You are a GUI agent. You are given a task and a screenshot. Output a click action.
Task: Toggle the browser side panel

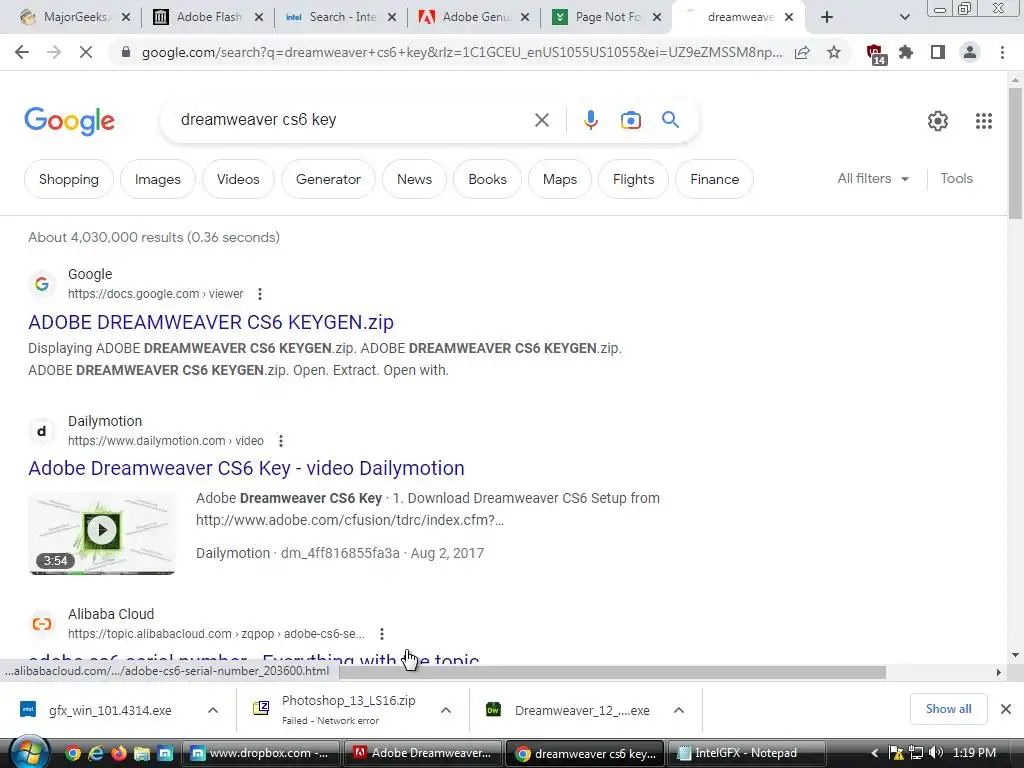coord(938,52)
